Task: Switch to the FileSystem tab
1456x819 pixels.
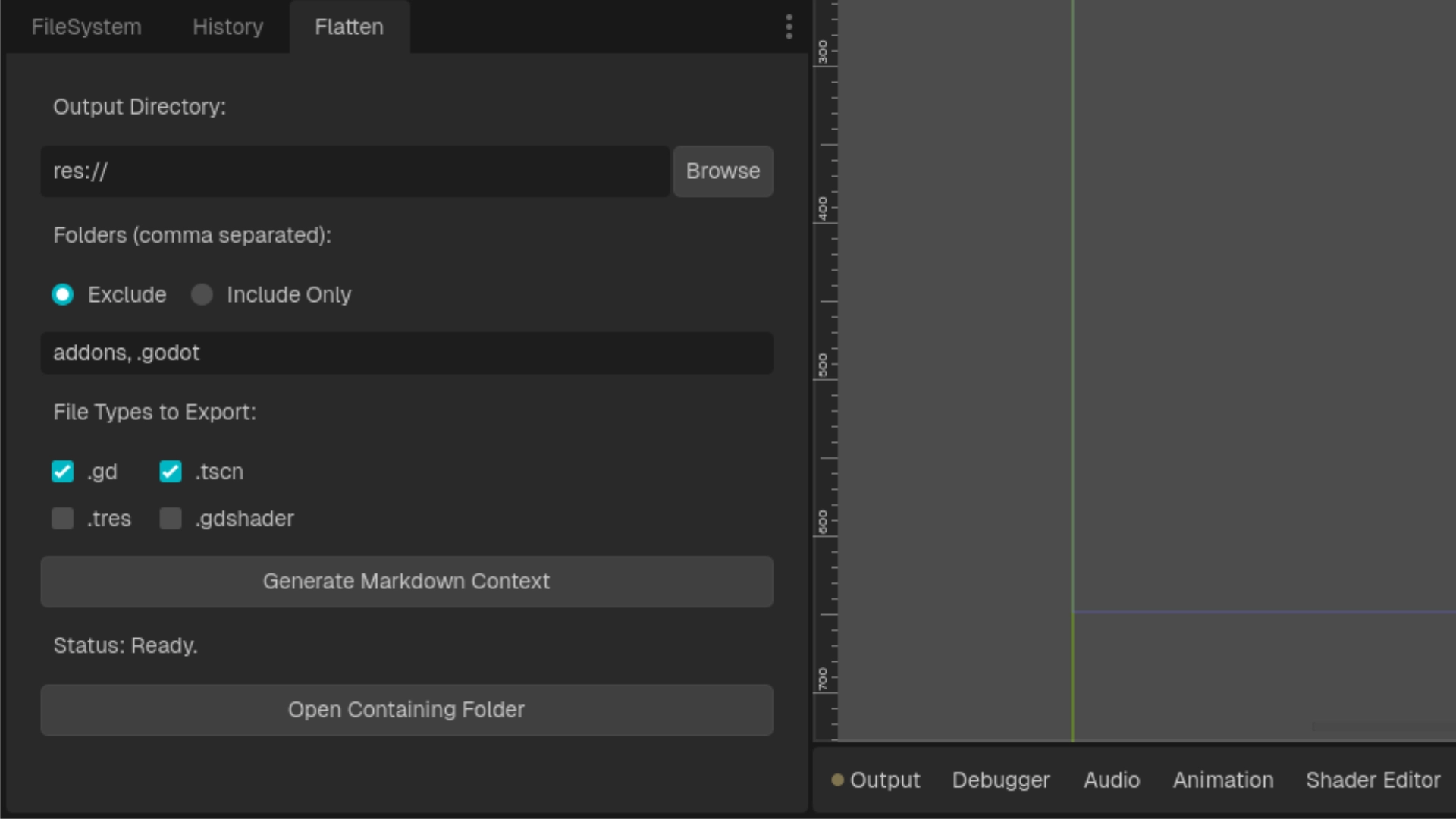Action: 86,27
